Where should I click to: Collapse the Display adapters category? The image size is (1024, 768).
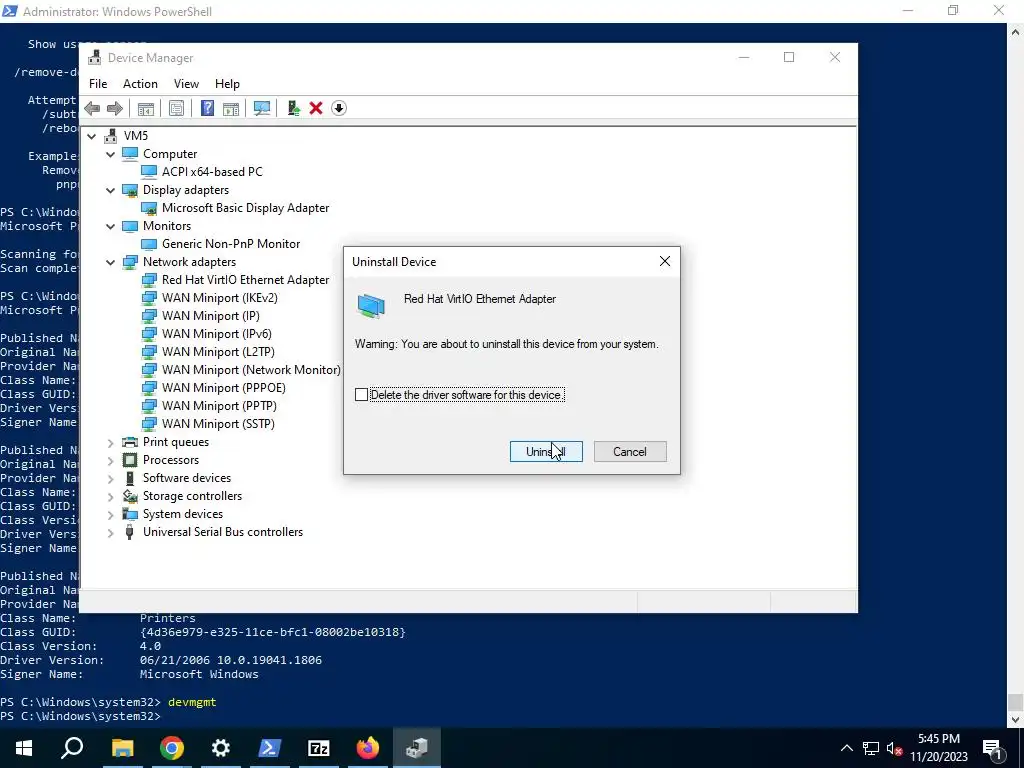tap(110, 190)
